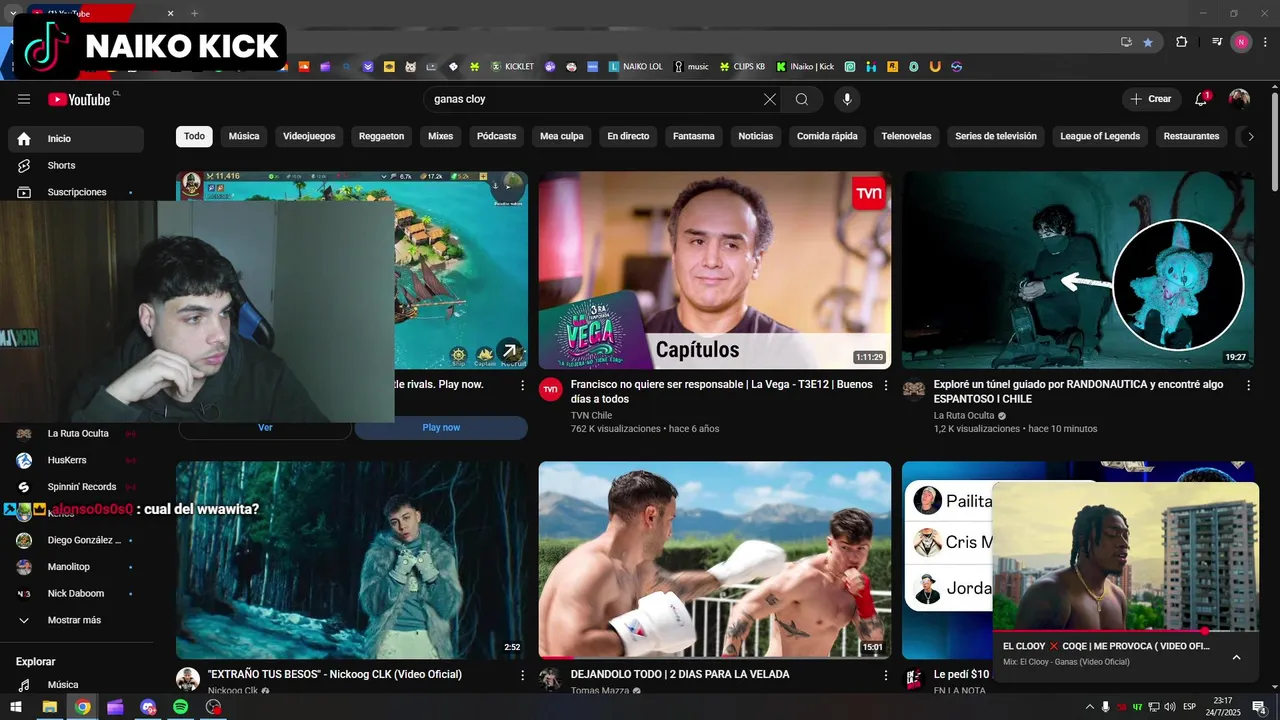The image size is (1280, 720).
Task: Open the Windows Start menu
Action: [x=17, y=707]
